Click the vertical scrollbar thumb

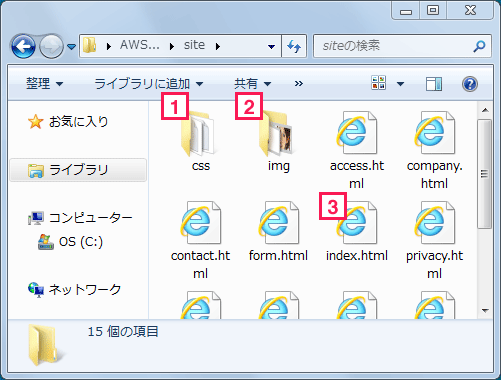[x=485, y=174]
